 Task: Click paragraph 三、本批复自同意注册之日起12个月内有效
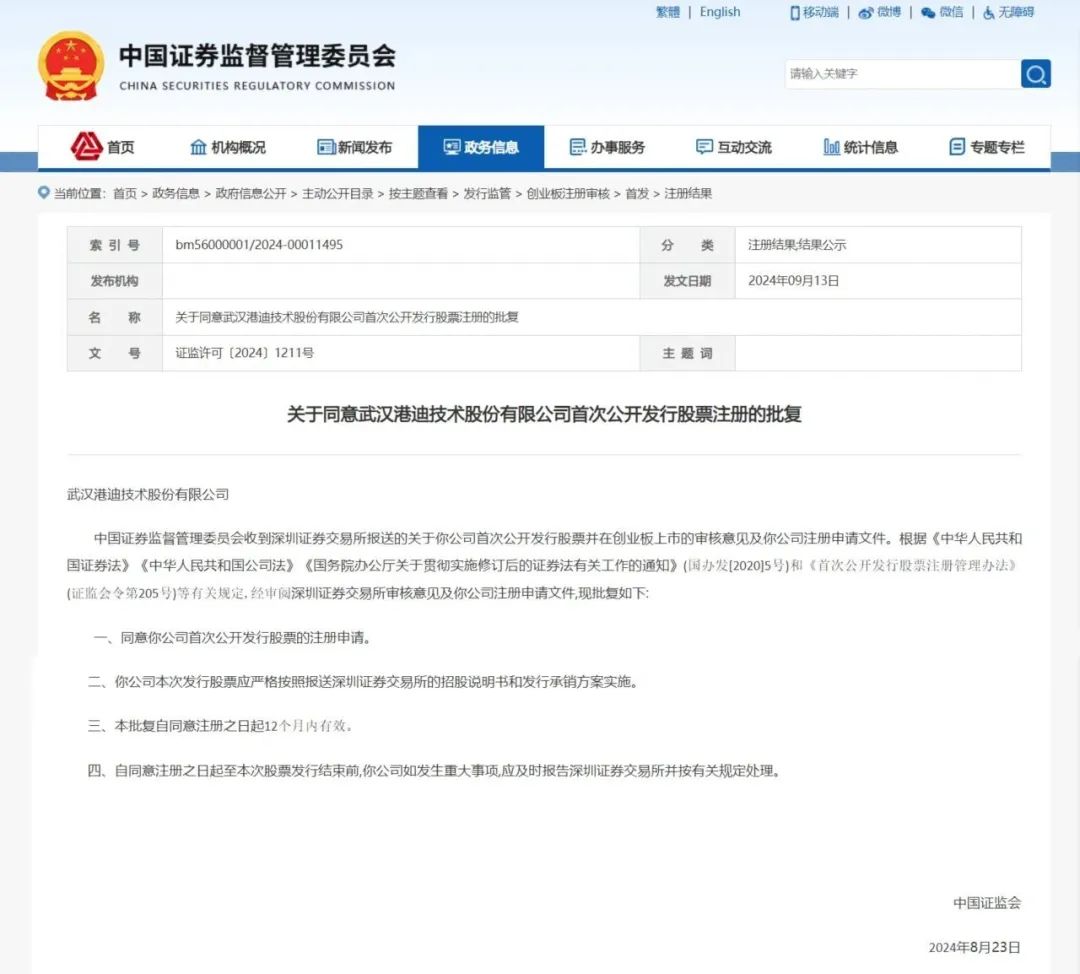pyautogui.click(x=220, y=726)
